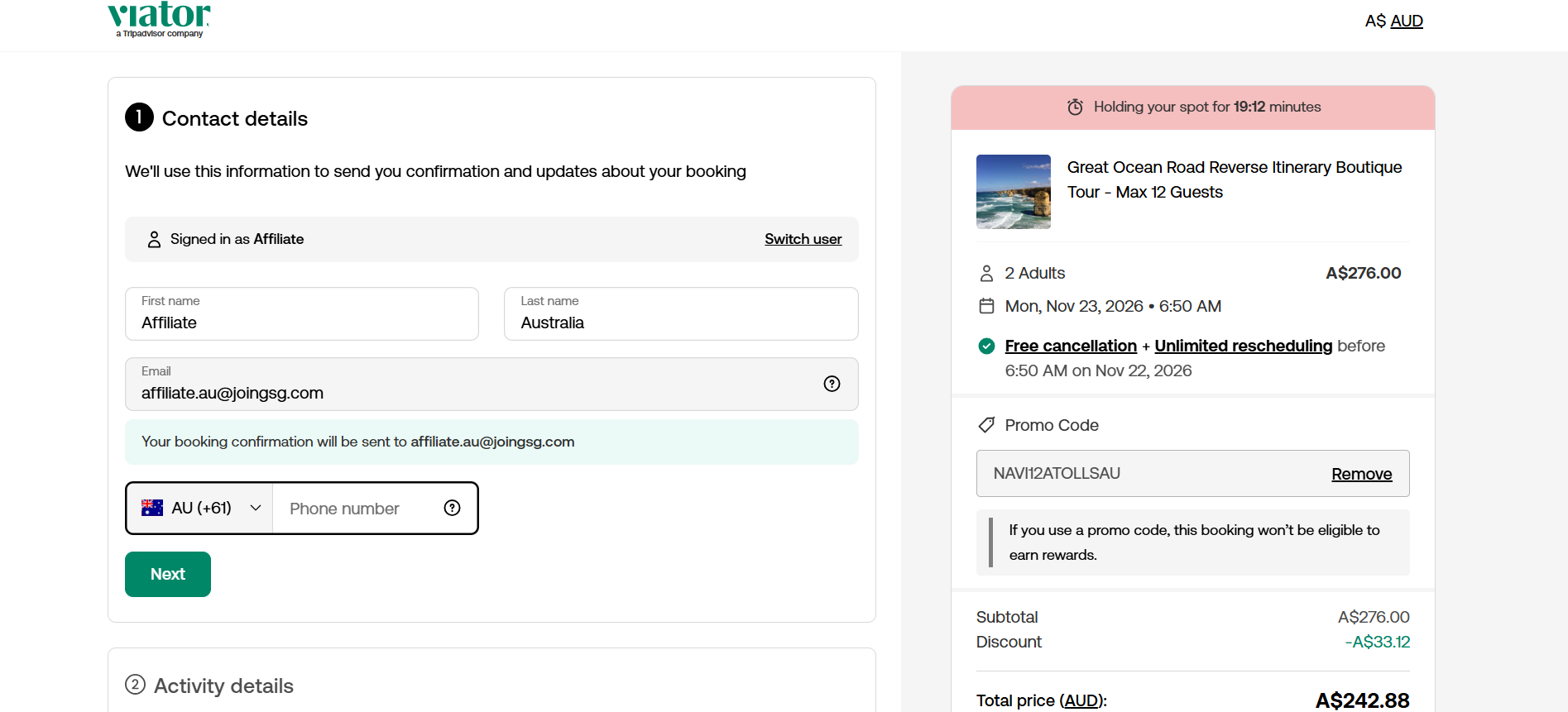Screen dimensions: 1568x712
Task: Click the AUD link in Total price
Action: [1081, 700]
